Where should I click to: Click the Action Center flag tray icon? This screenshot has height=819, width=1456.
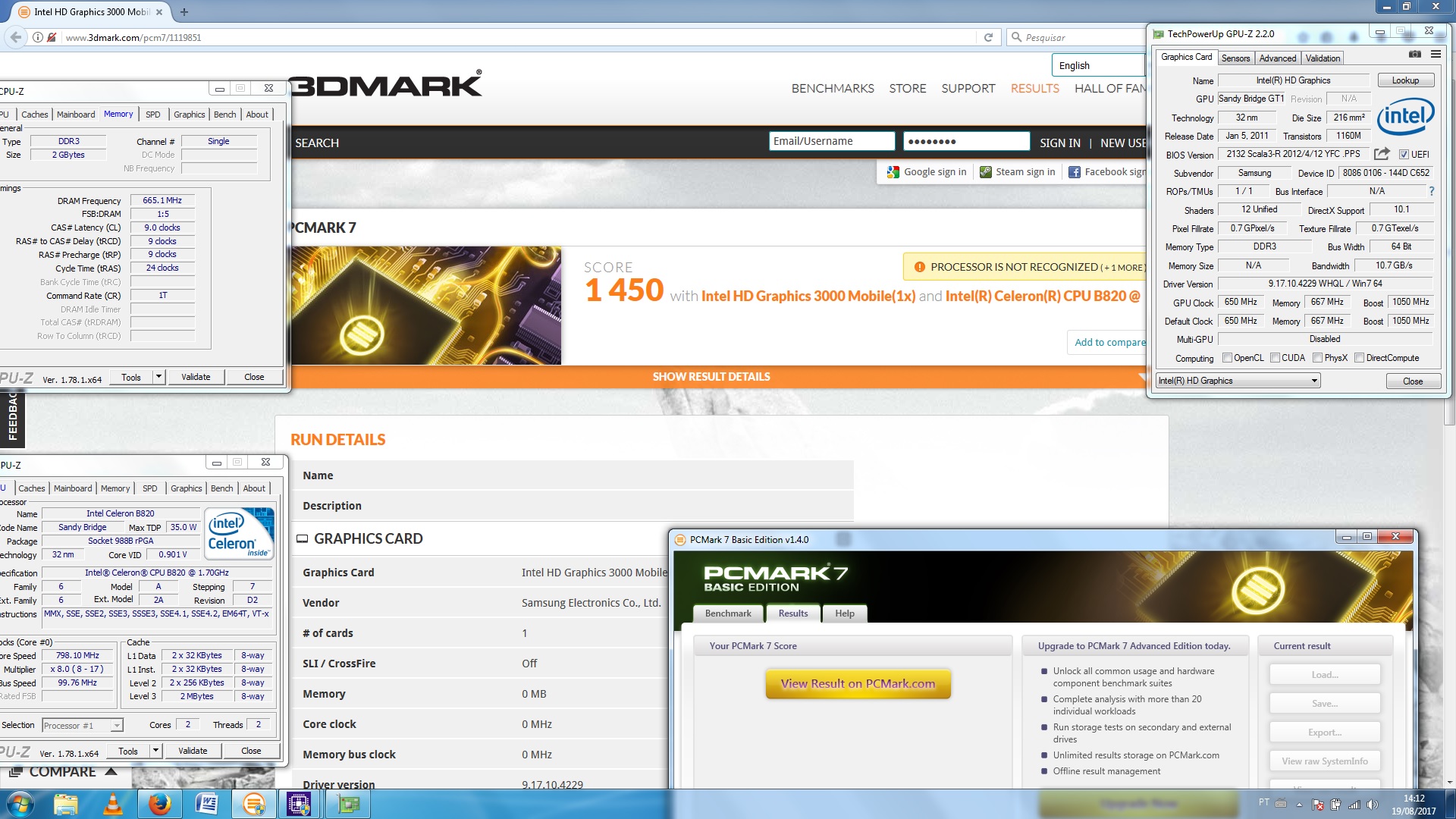1317,805
